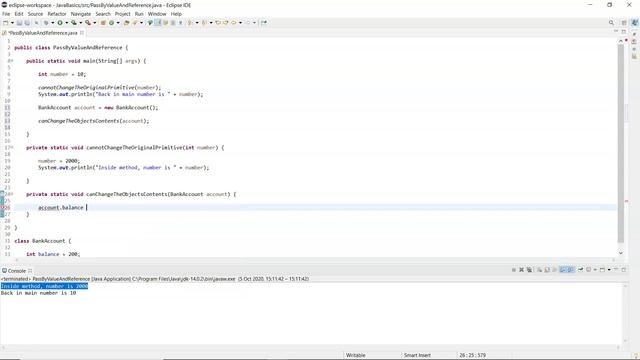Image resolution: width=640 pixels, height=360 pixels.
Task: Open the Open Console dropdown arrow
Action: (x=609, y=270)
